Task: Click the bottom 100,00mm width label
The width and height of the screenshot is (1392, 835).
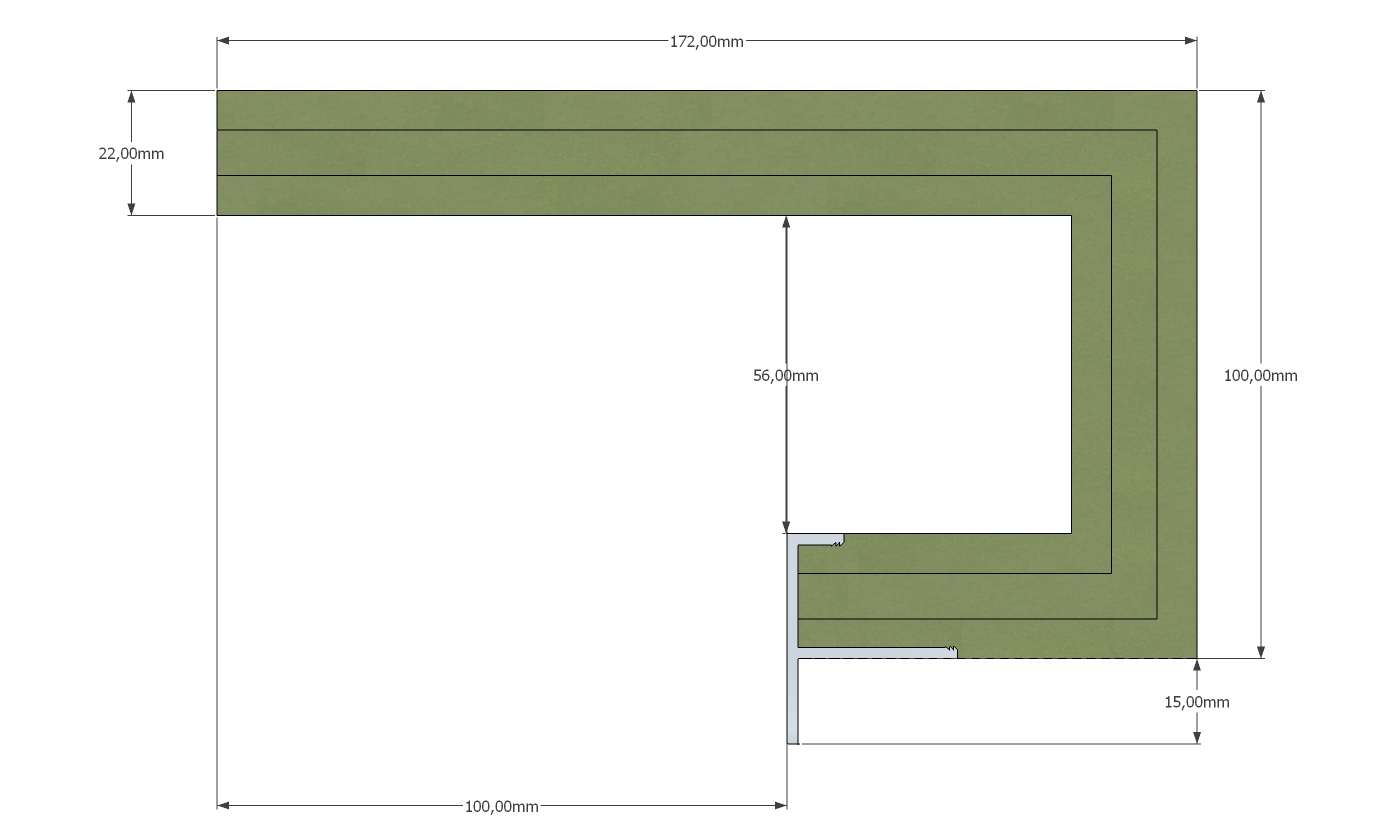Action: (x=502, y=806)
